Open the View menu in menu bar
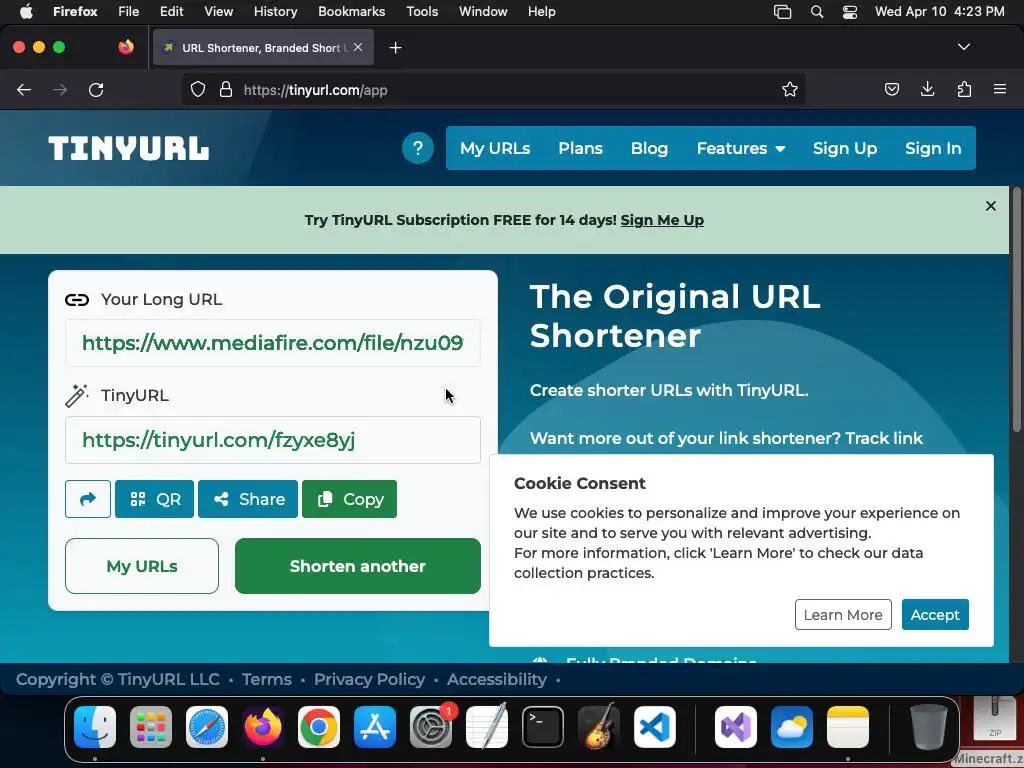The image size is (1024, 768). coord(218,12)
